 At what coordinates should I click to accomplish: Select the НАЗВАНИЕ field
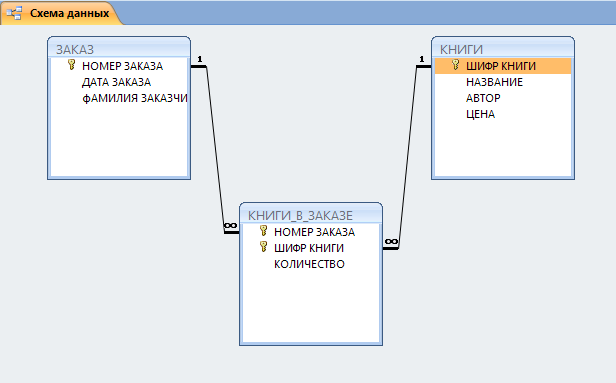(503, 82)
